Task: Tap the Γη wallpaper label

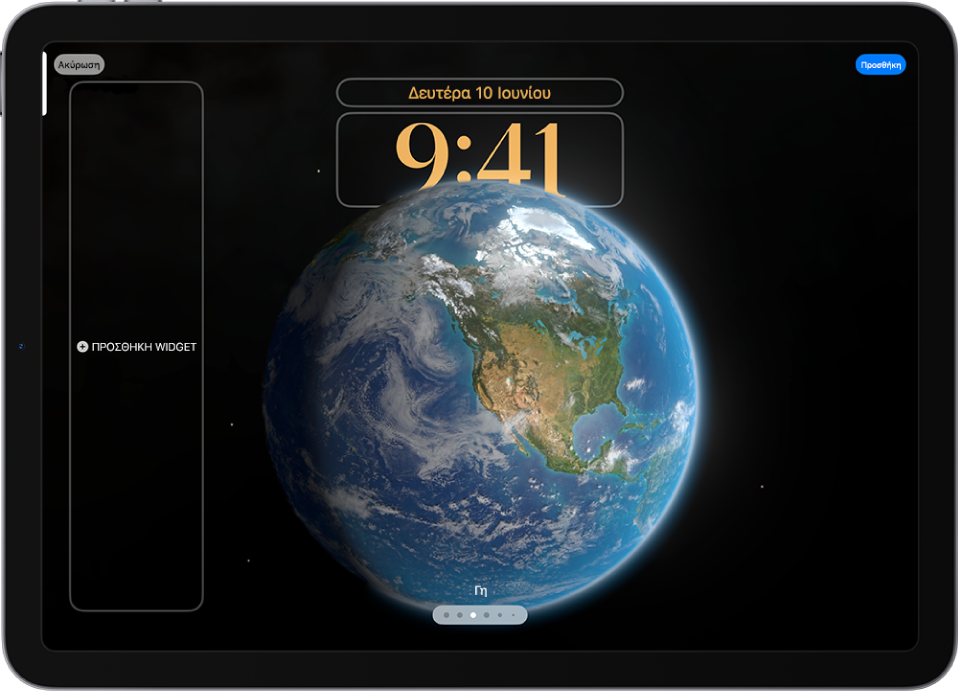Action: (x=480, y=591)
